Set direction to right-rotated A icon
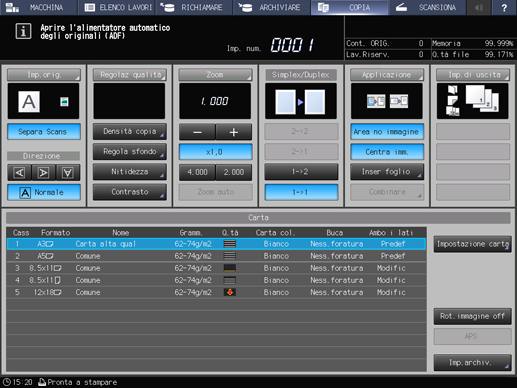Screen dimensions: 517x388 (43, 173)
